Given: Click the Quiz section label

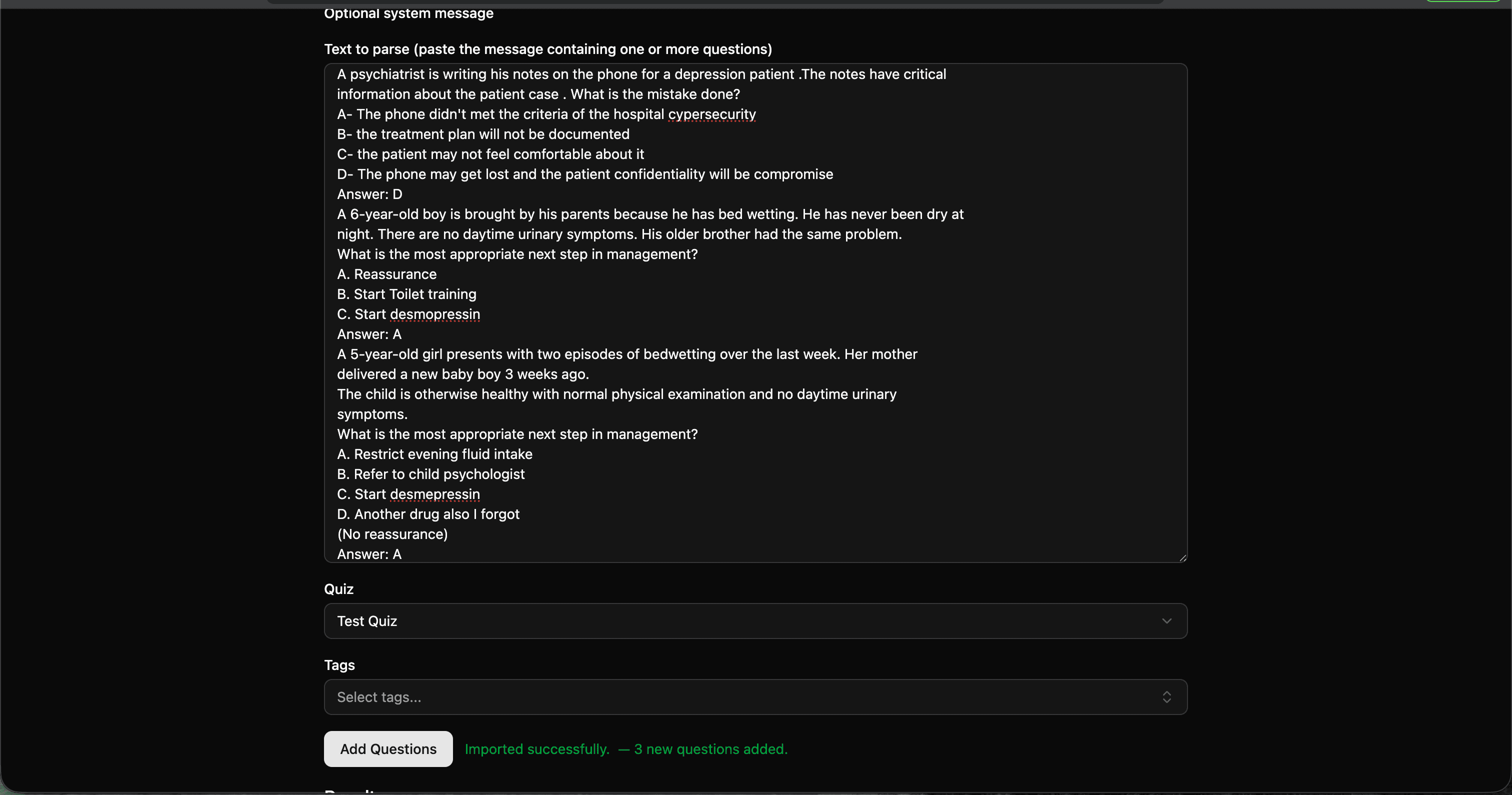Looking at the screenshot, I should 338,589.
